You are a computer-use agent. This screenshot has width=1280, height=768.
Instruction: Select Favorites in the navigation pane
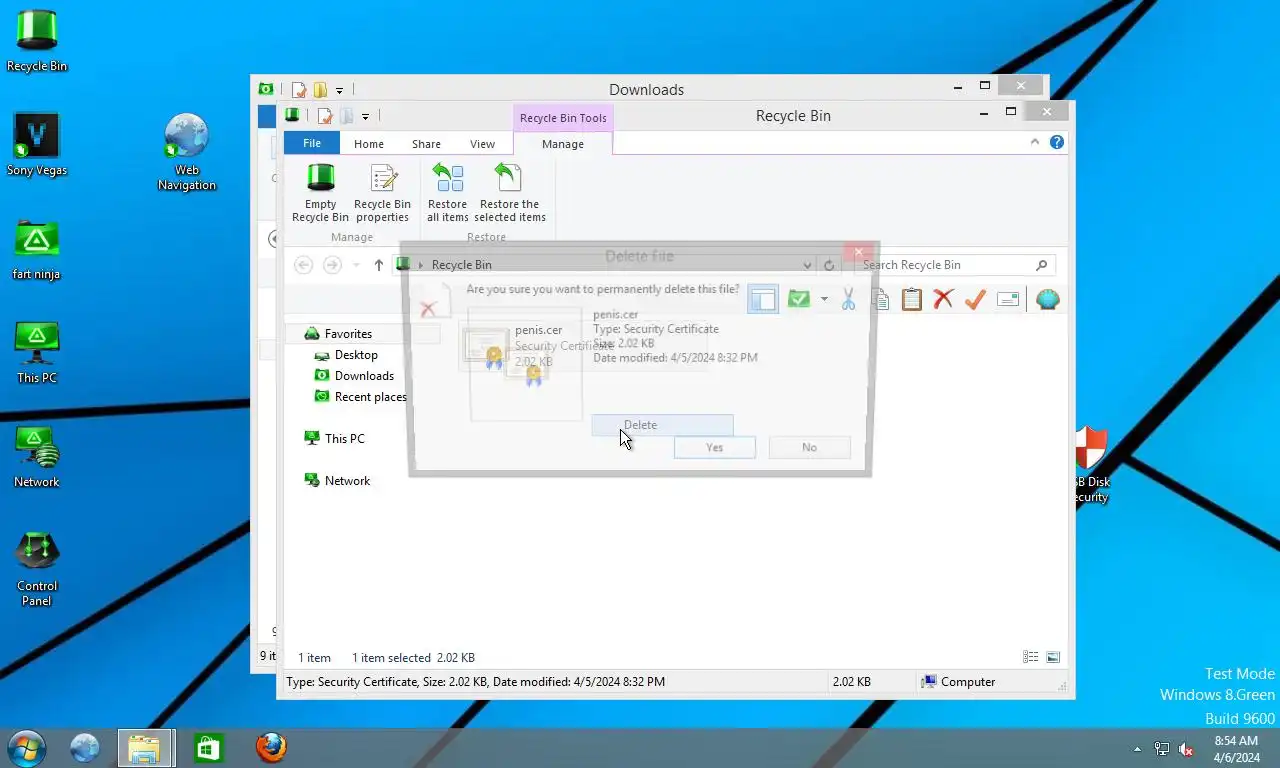[348, 334]
